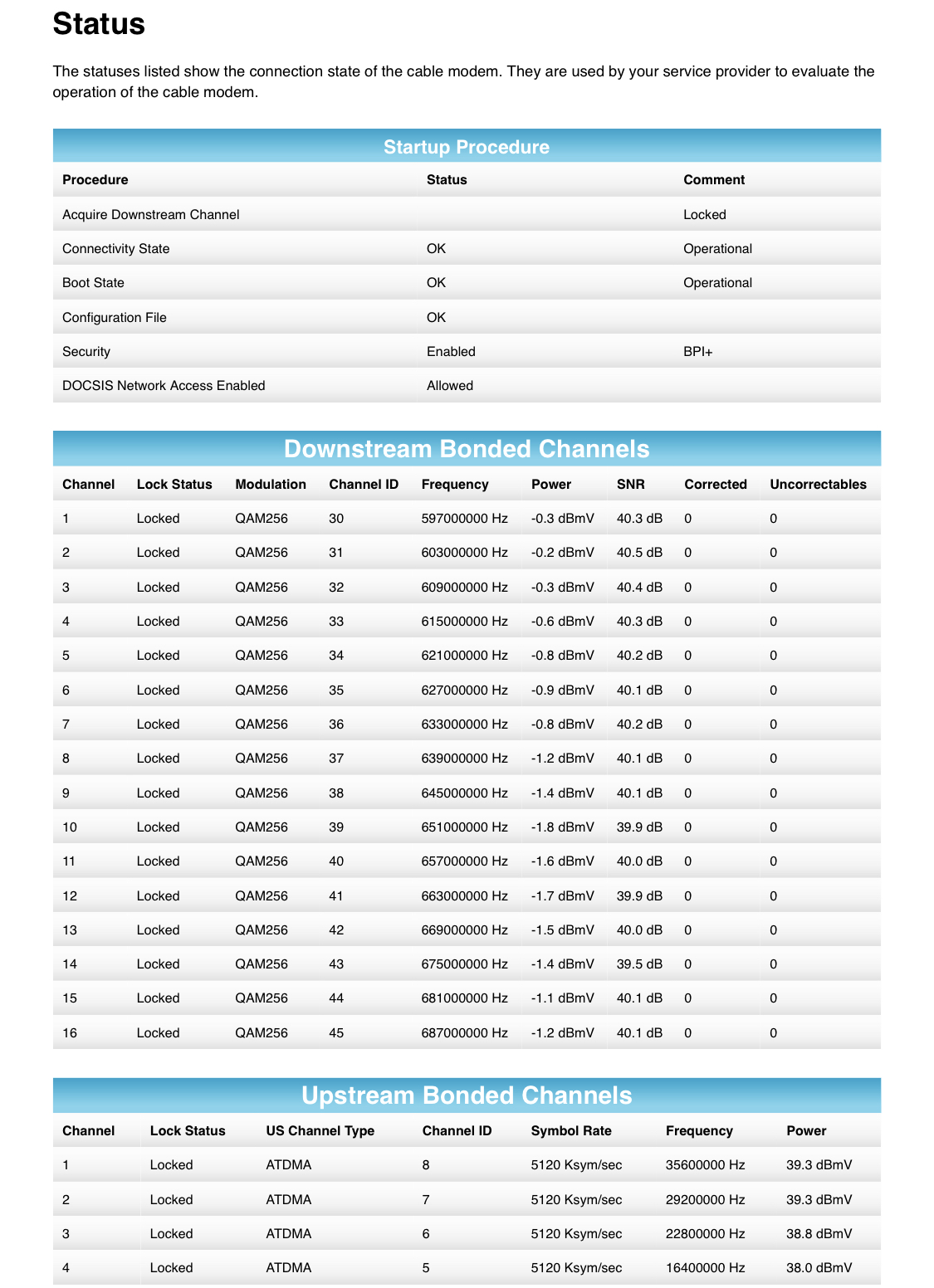Click the Symbol Rate 5120 Ksym/sec cell
934x1288 pixels.
point(577,1164)
